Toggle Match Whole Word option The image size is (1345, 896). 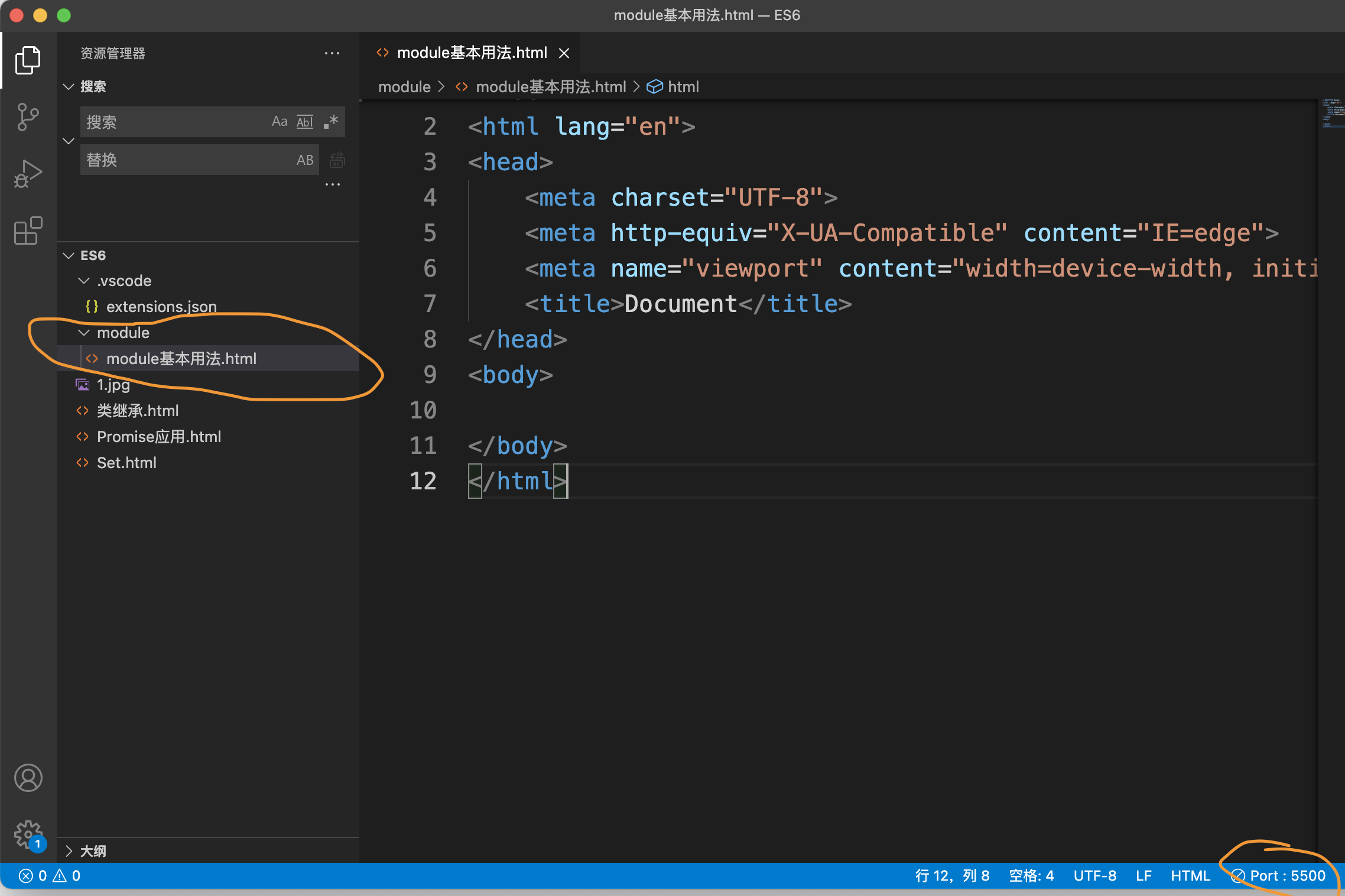point(305,122)
